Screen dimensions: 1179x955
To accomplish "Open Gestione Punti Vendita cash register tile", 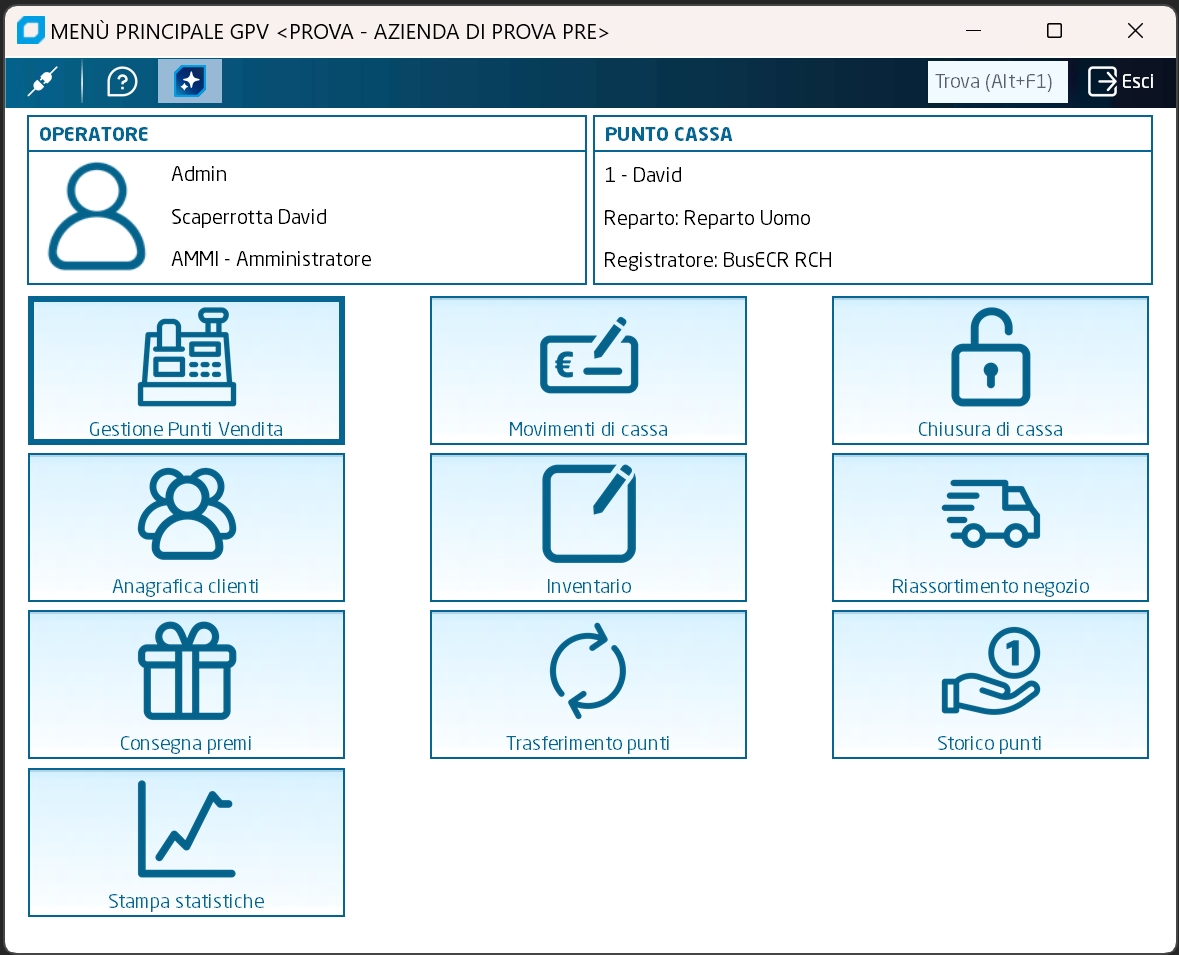I will [x=186, y=369].
